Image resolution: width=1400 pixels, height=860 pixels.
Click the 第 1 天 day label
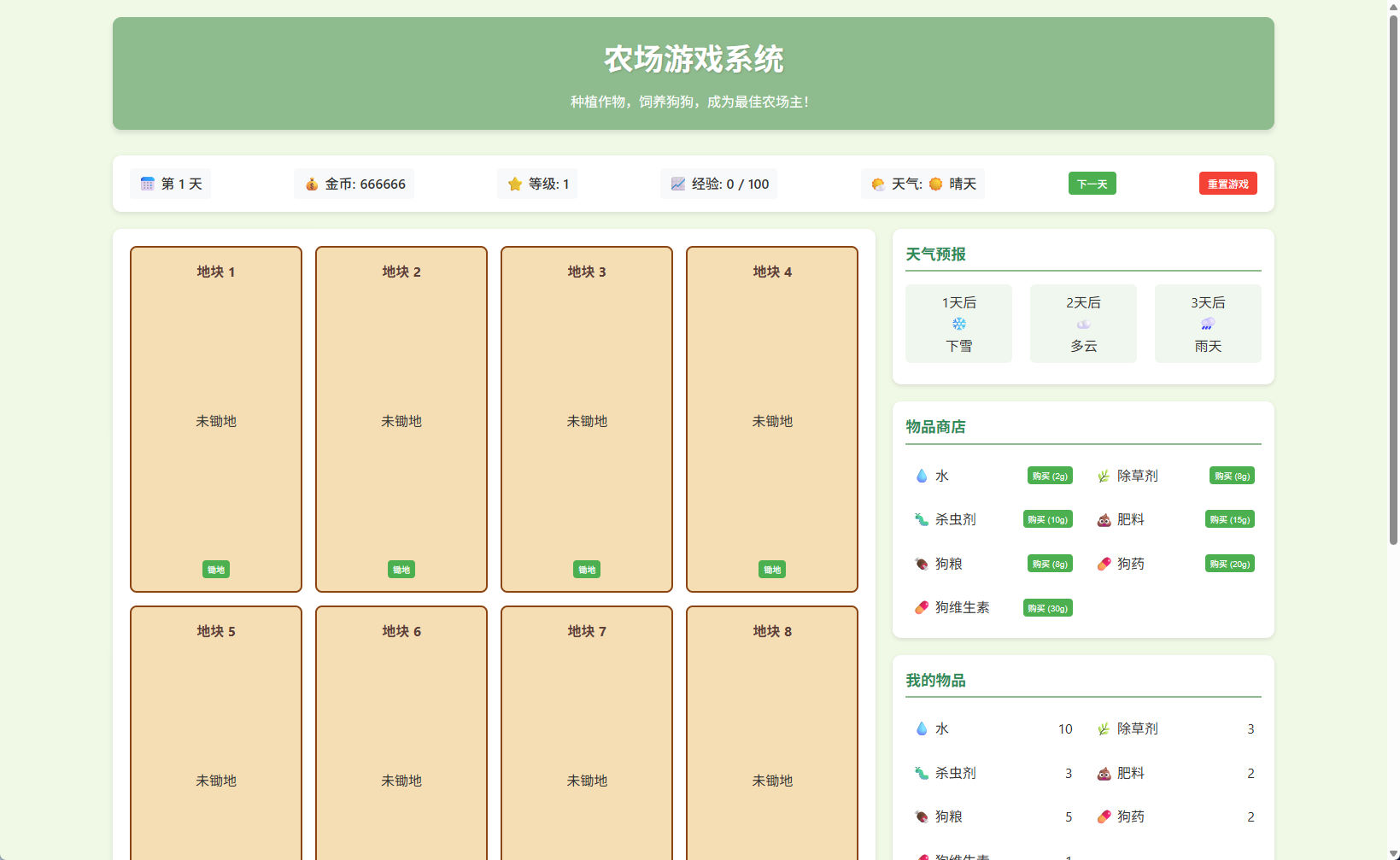[182, 184]
